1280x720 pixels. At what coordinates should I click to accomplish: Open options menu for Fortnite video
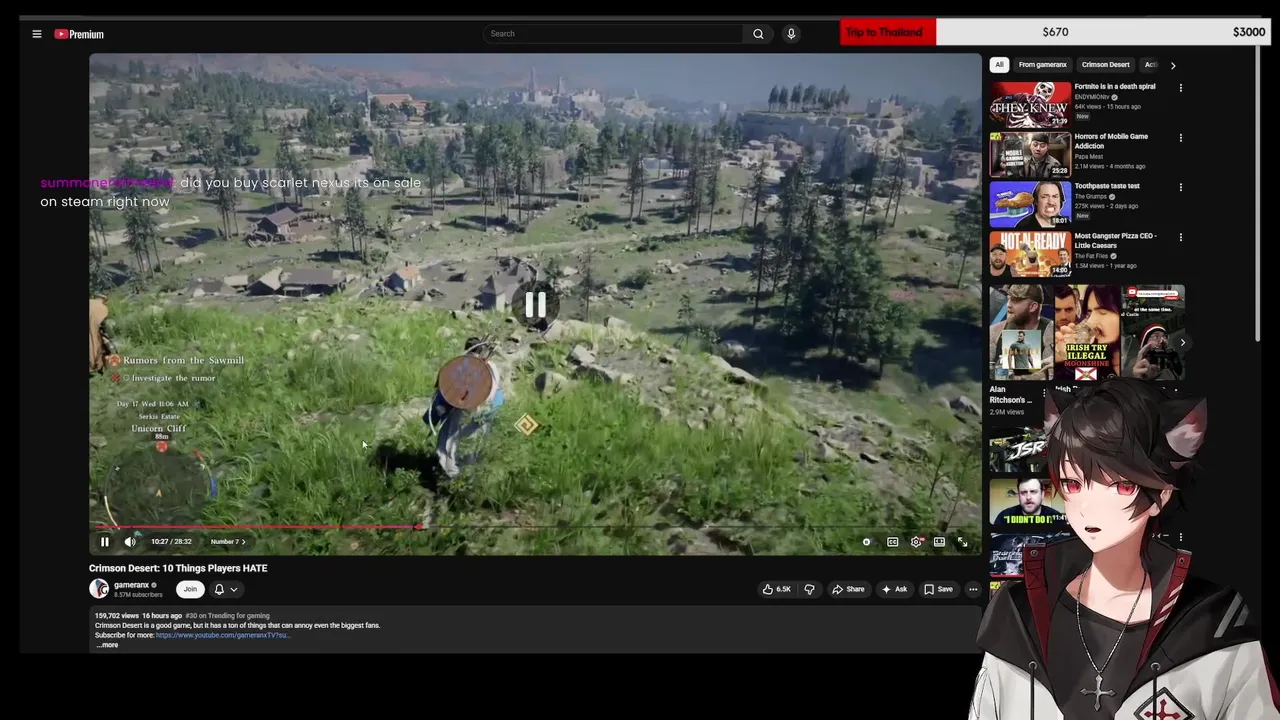[x=1180, y=88]
